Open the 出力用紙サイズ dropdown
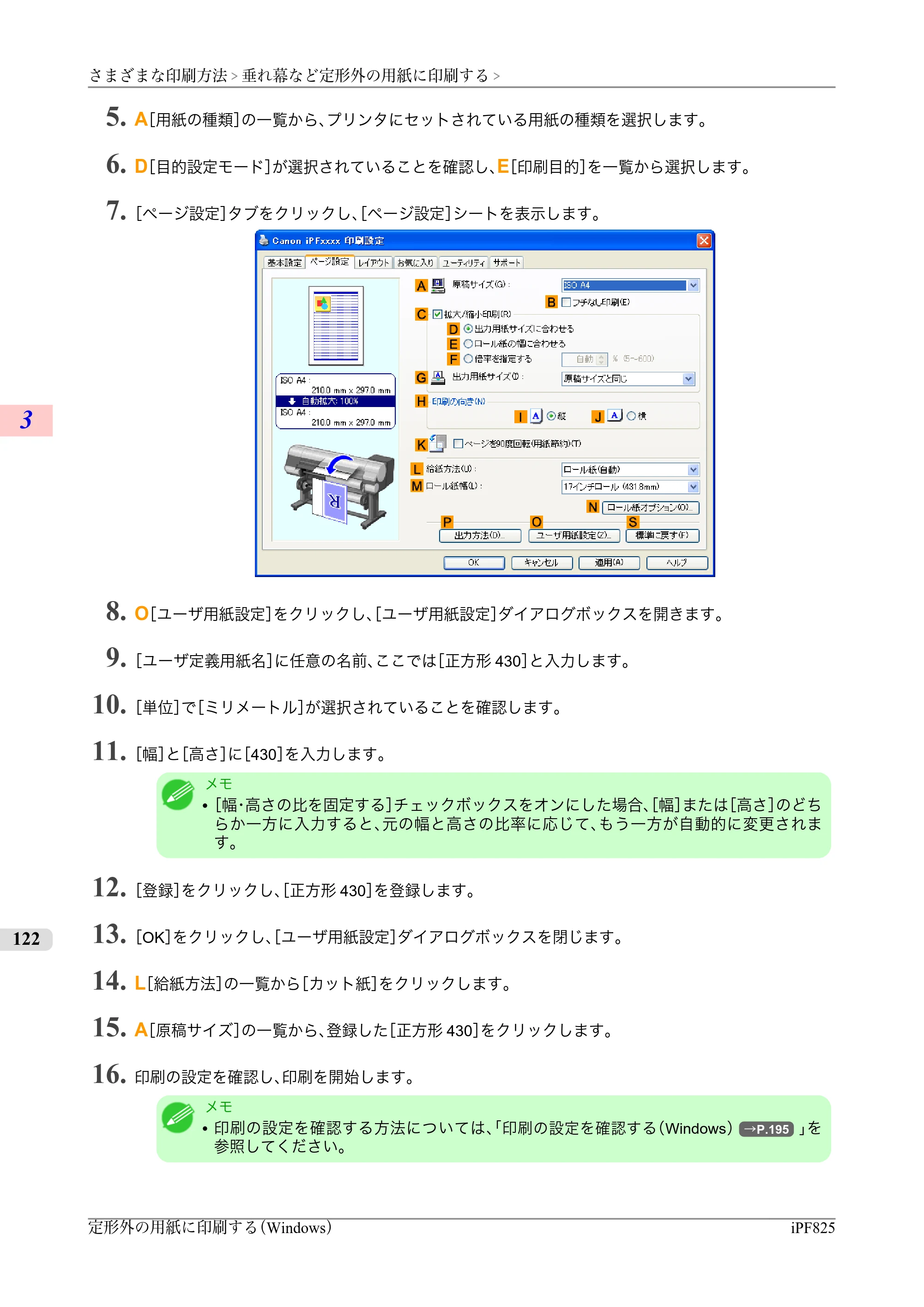Image resolution: width=924 pixels, height=1307 pixels. (628, 378)
